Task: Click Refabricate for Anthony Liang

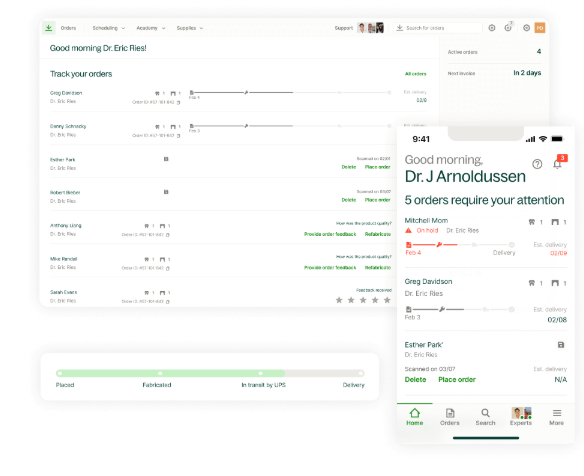Action: (378, 234)
